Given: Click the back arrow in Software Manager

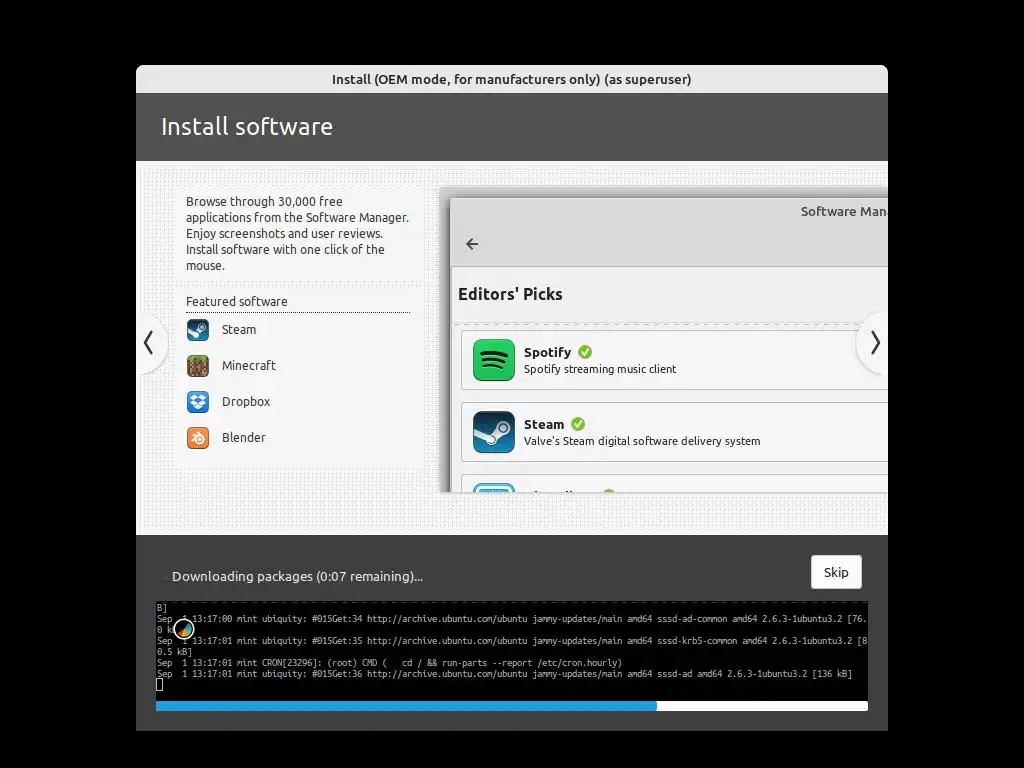Looking at the screenshot, I should [x=472, y=244].
